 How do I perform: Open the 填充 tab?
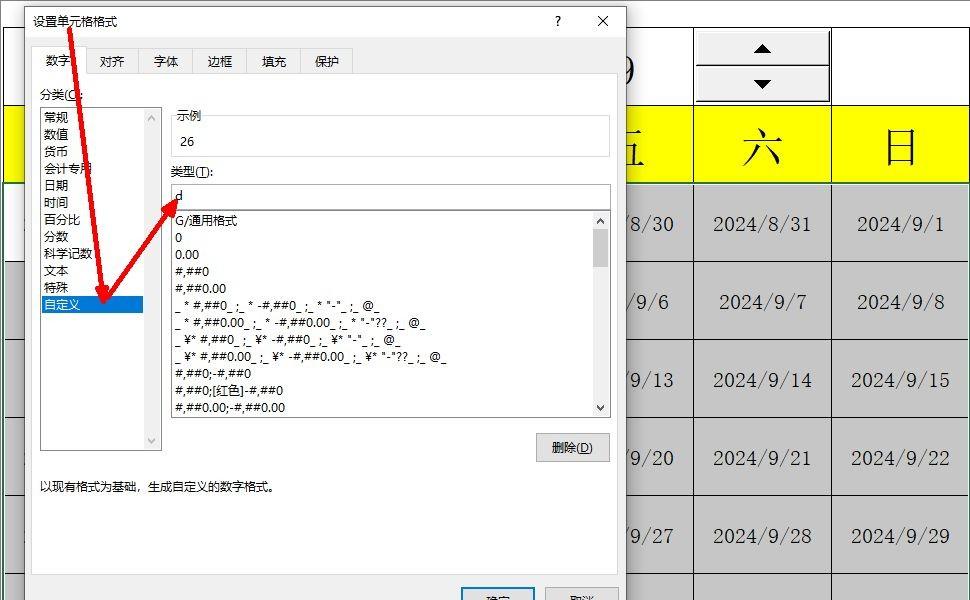point(273,61)
